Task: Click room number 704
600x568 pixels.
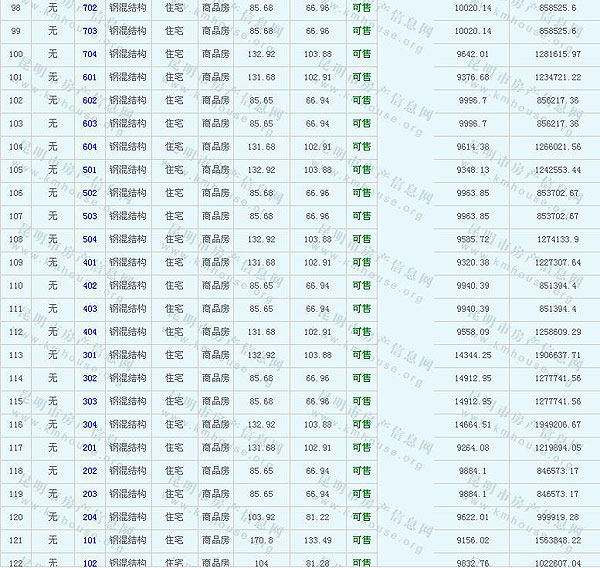Action: pos(90,54)
